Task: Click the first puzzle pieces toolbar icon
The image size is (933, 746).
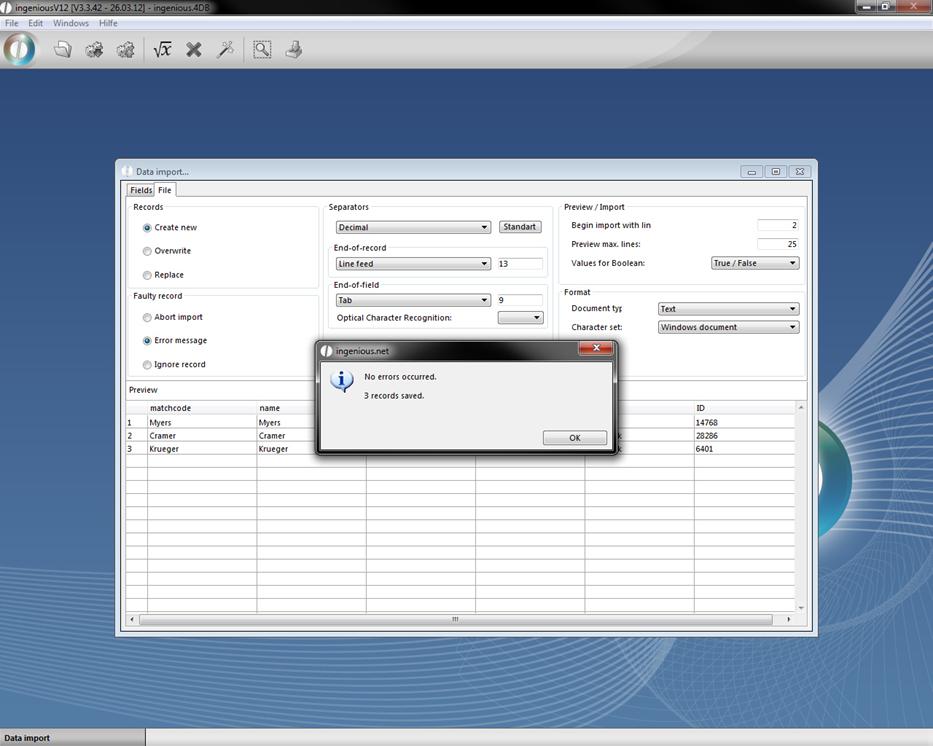Action: (94, 49)
